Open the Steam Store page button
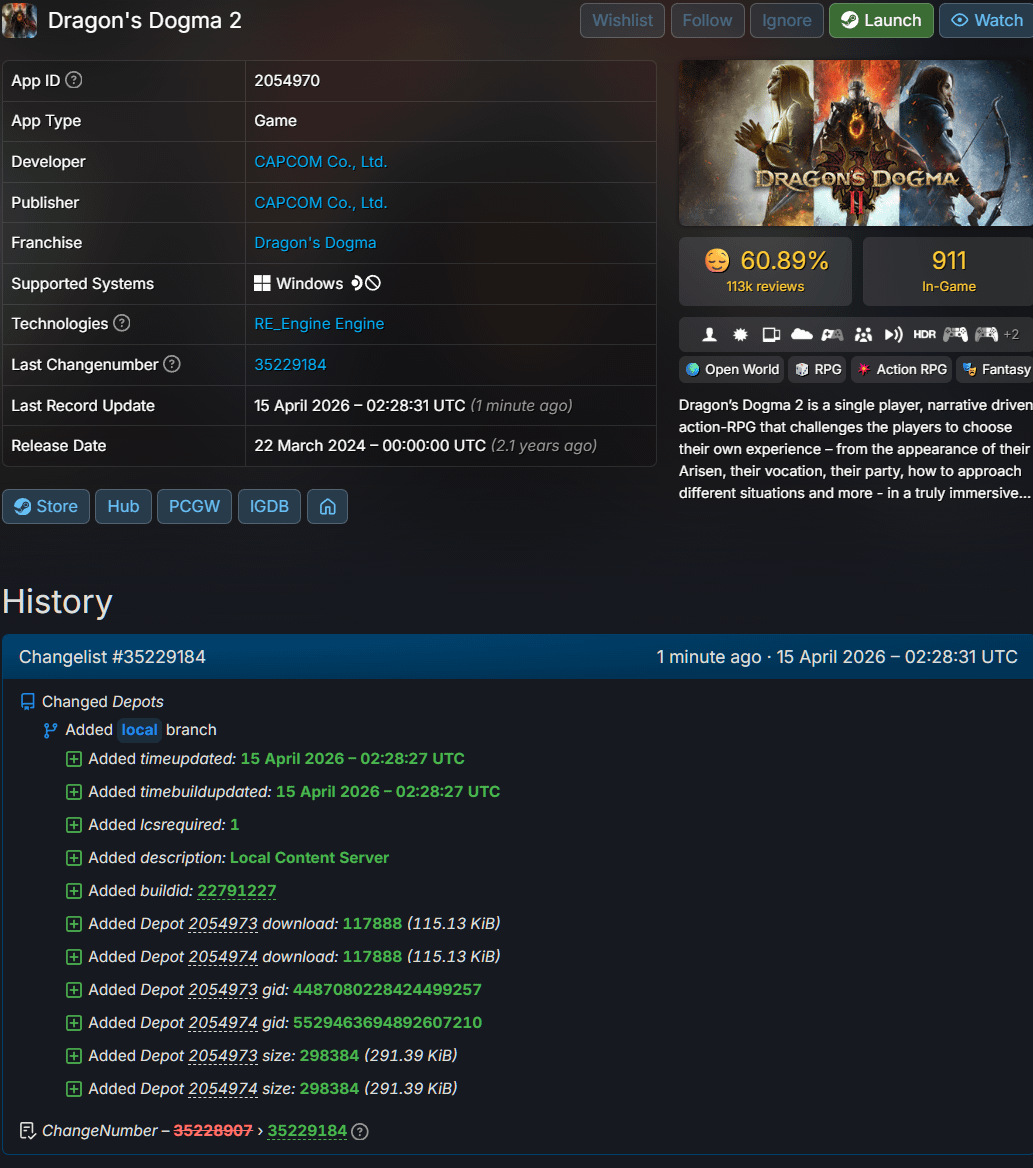The image size is (1033, 1168). (x=46, y=507)
